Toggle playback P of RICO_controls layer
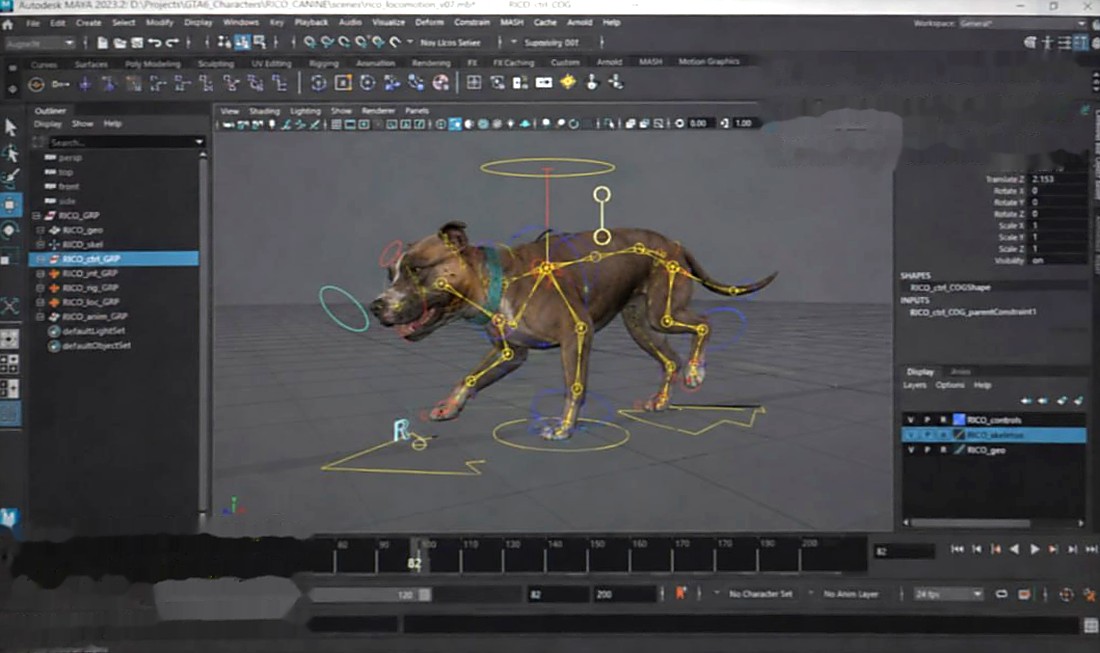Viewport: 1100px width, 653px height. [x=927, y=419]
